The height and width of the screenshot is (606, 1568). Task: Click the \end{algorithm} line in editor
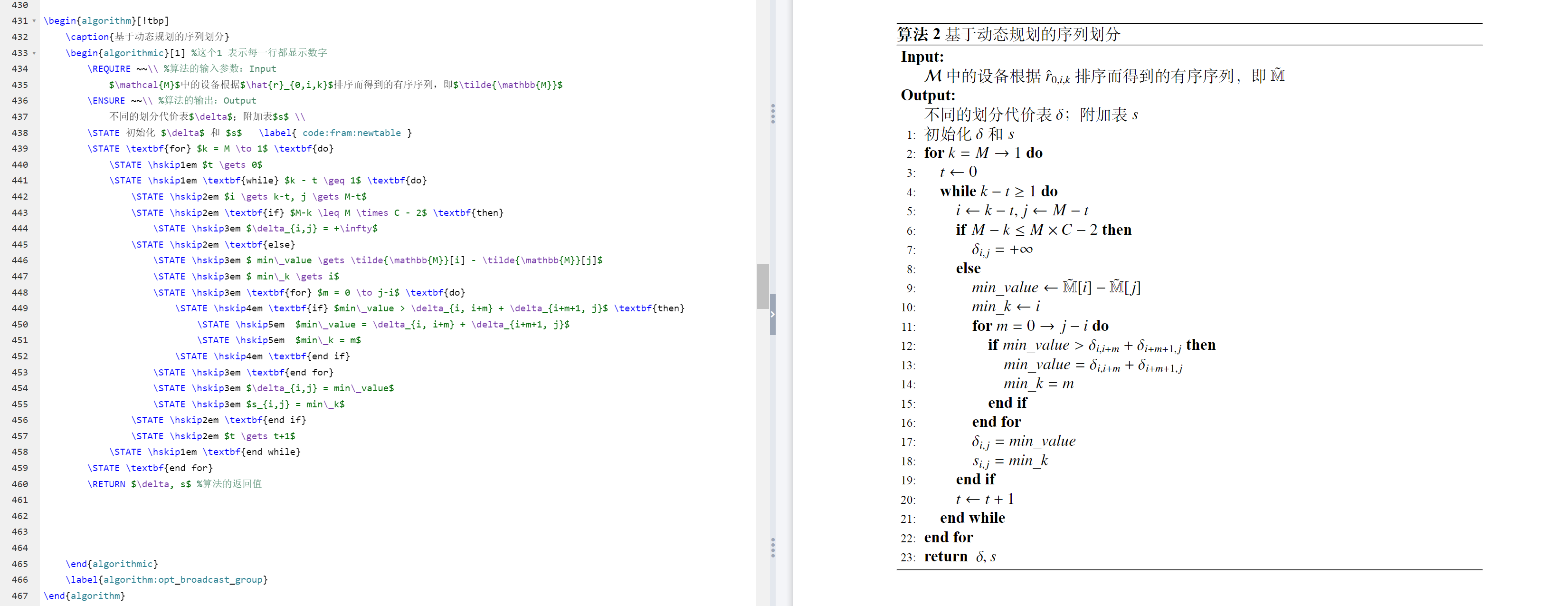pos(84,596)
